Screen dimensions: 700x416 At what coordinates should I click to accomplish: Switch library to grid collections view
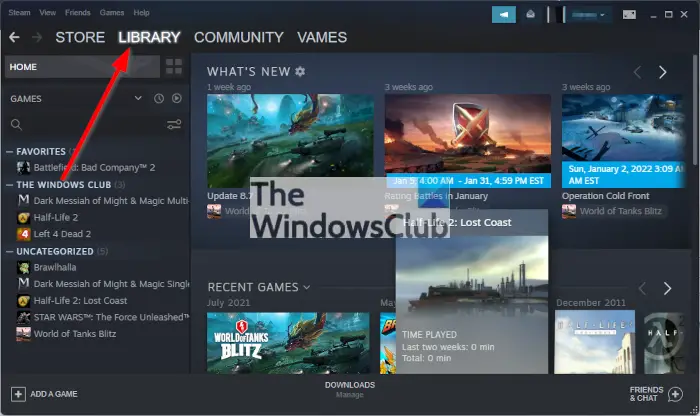(174, 67)
